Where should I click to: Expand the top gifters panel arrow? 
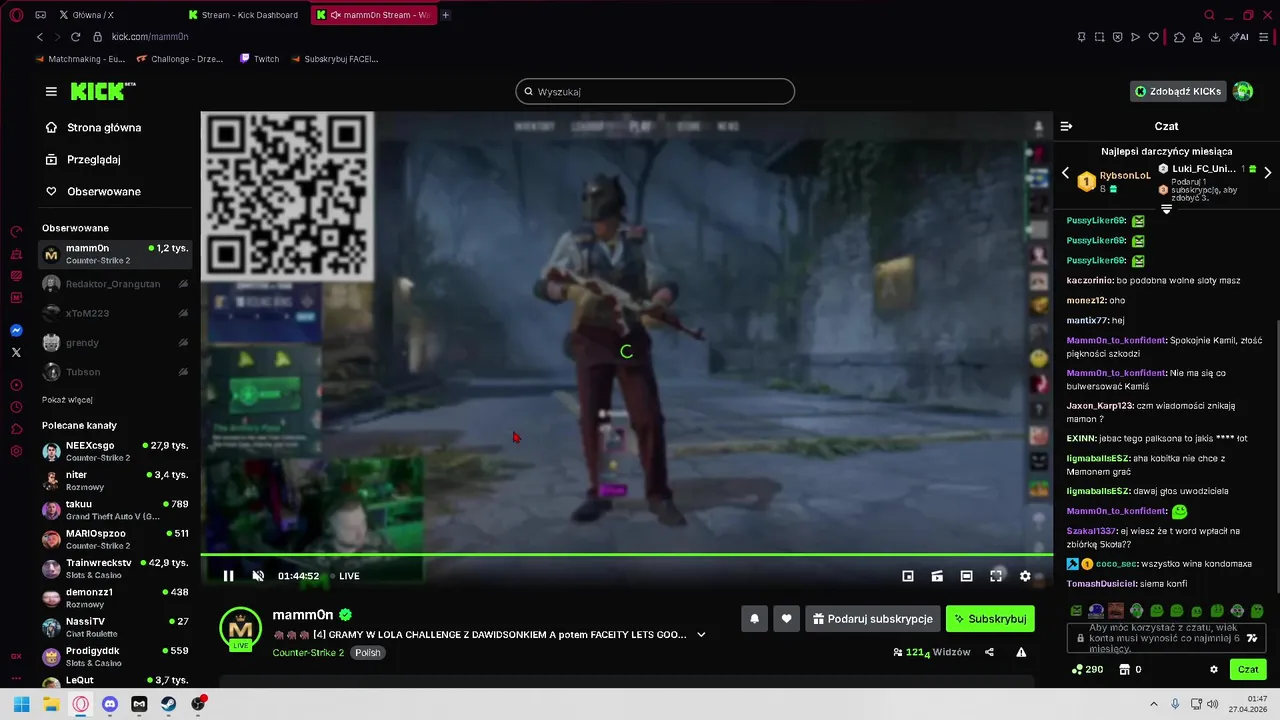coord(1166,209)
